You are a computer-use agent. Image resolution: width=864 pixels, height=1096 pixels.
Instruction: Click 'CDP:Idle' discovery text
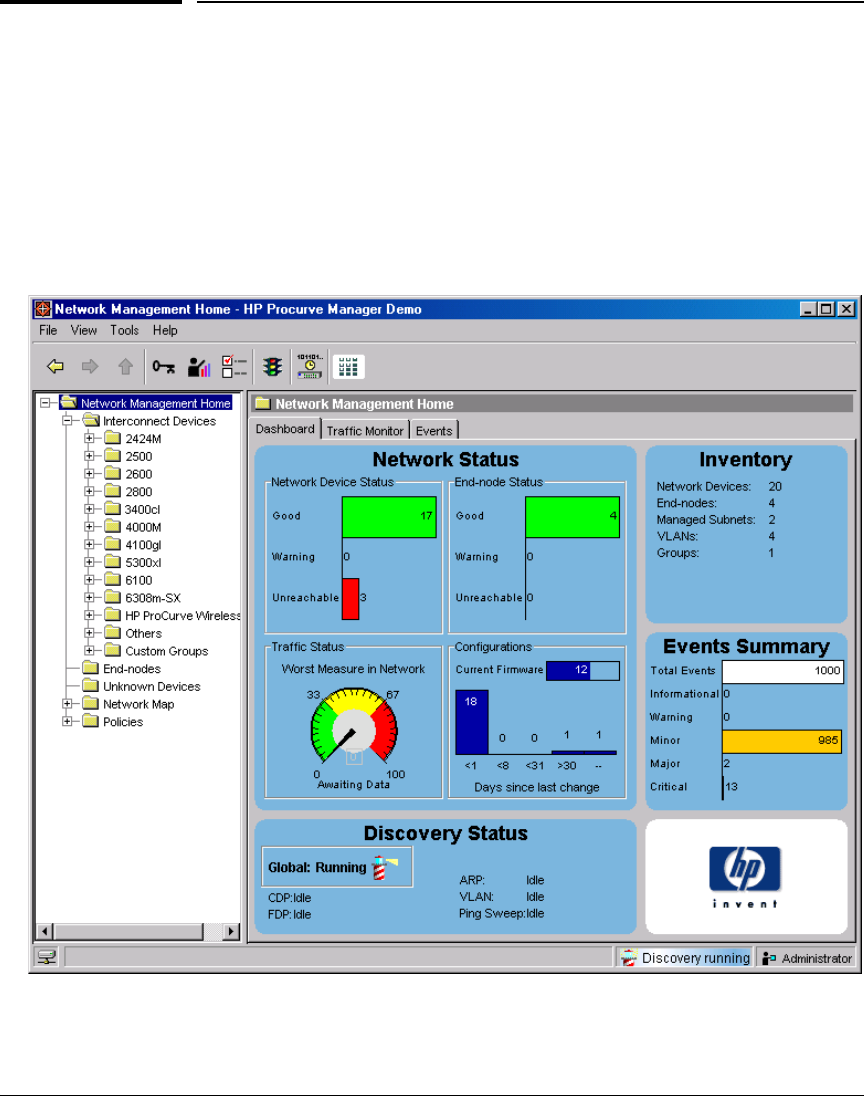[289, 897]
